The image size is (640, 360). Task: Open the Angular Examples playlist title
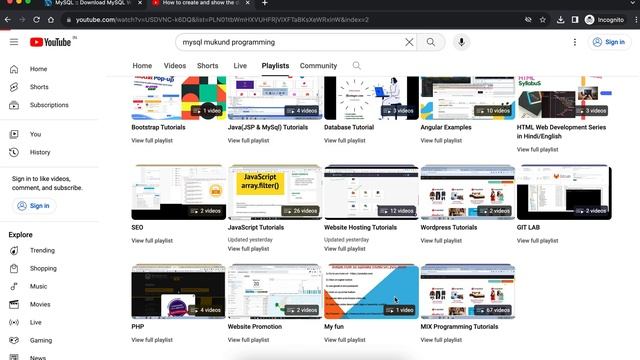point(446,127)
